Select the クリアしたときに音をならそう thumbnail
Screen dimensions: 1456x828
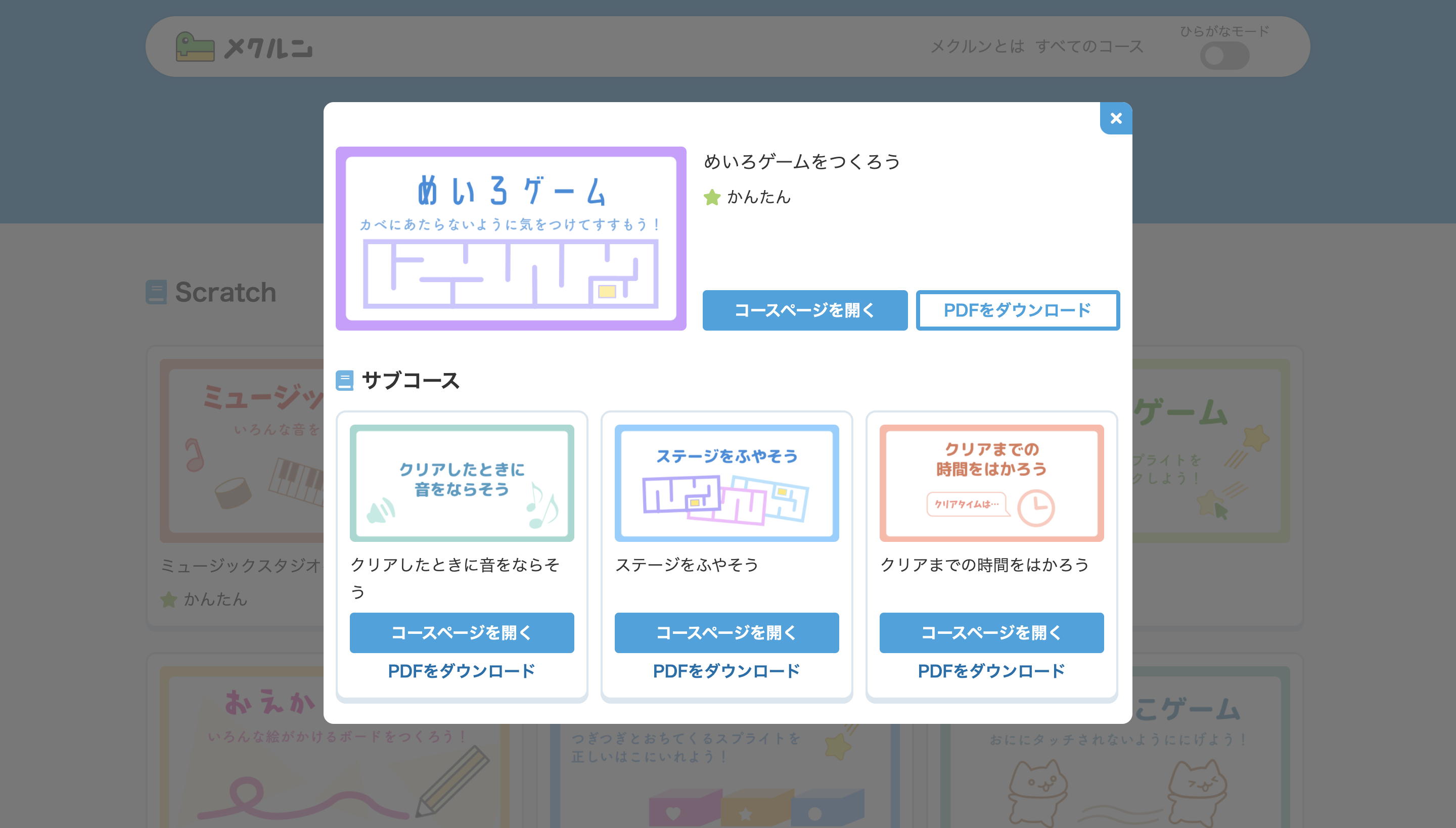(x=461, y=483)
